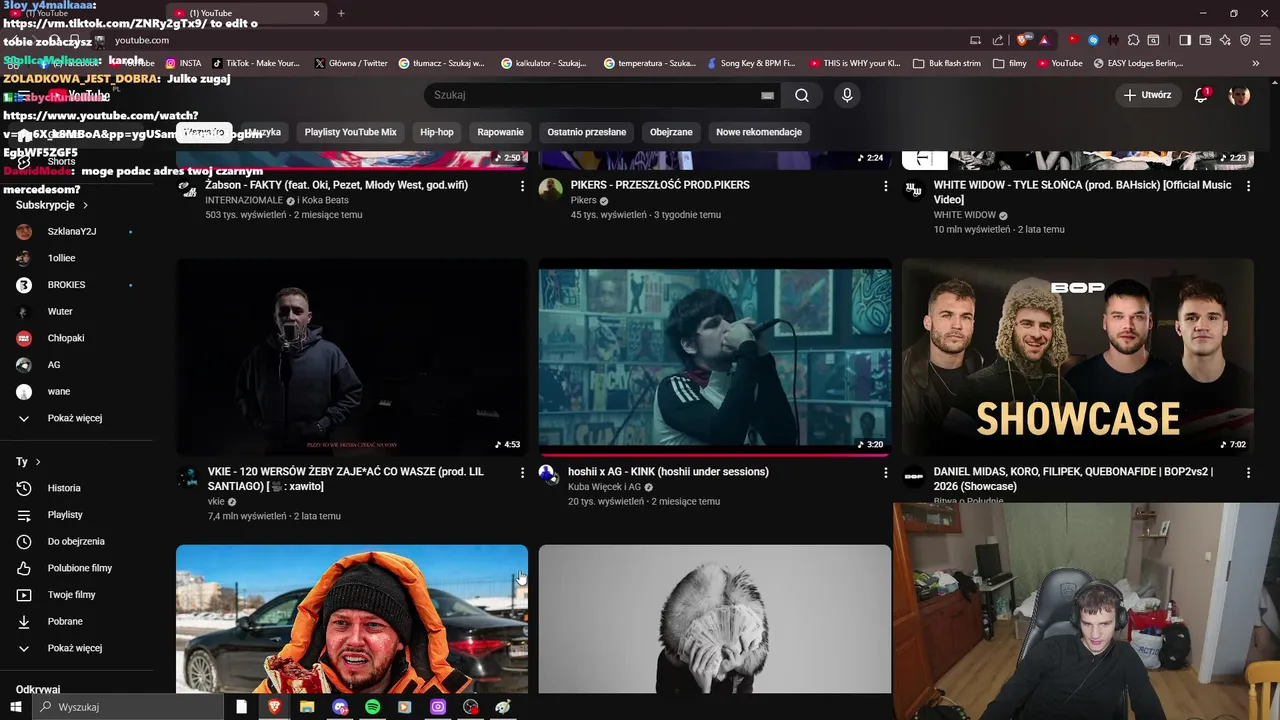The width and height of the screenshot is (1280, 720).
Task: Expand Pokaż więcej under subscriptions
Action: [76, 418]
